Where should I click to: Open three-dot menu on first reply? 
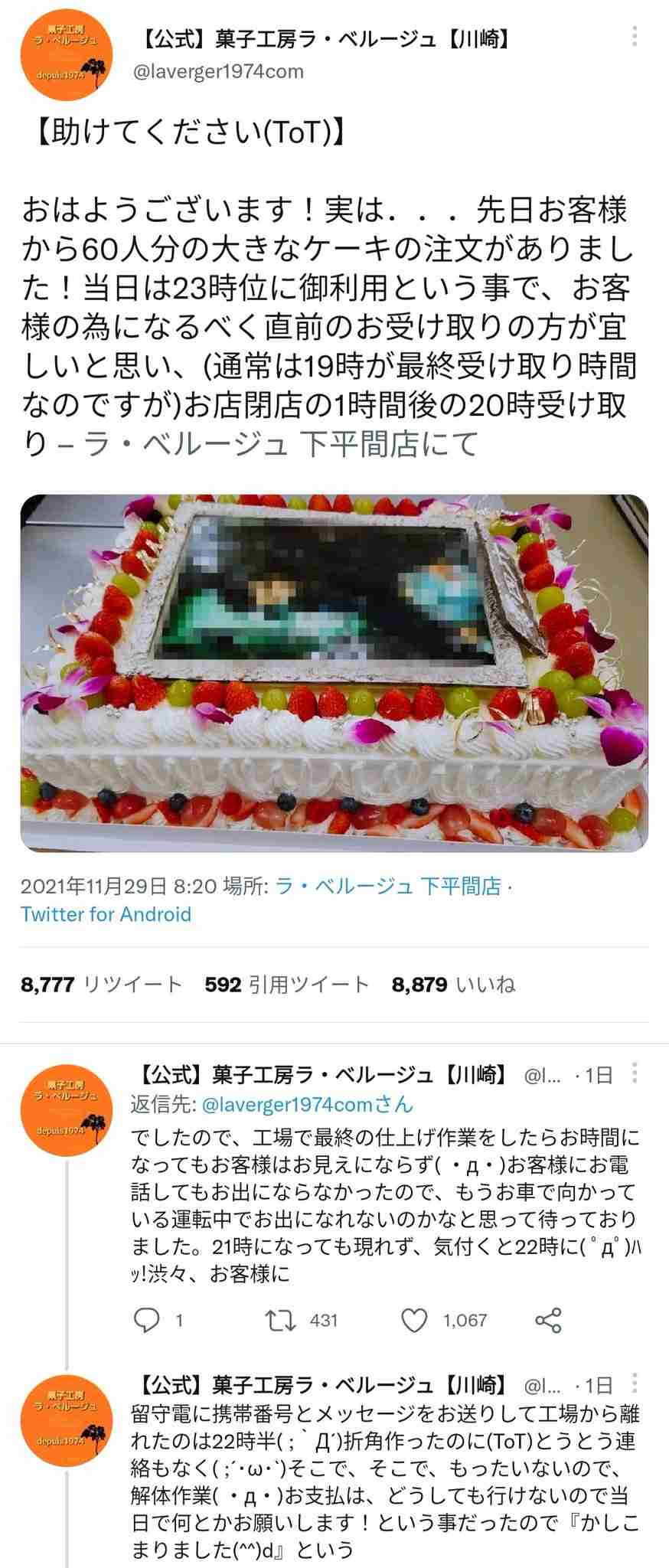635,1074
